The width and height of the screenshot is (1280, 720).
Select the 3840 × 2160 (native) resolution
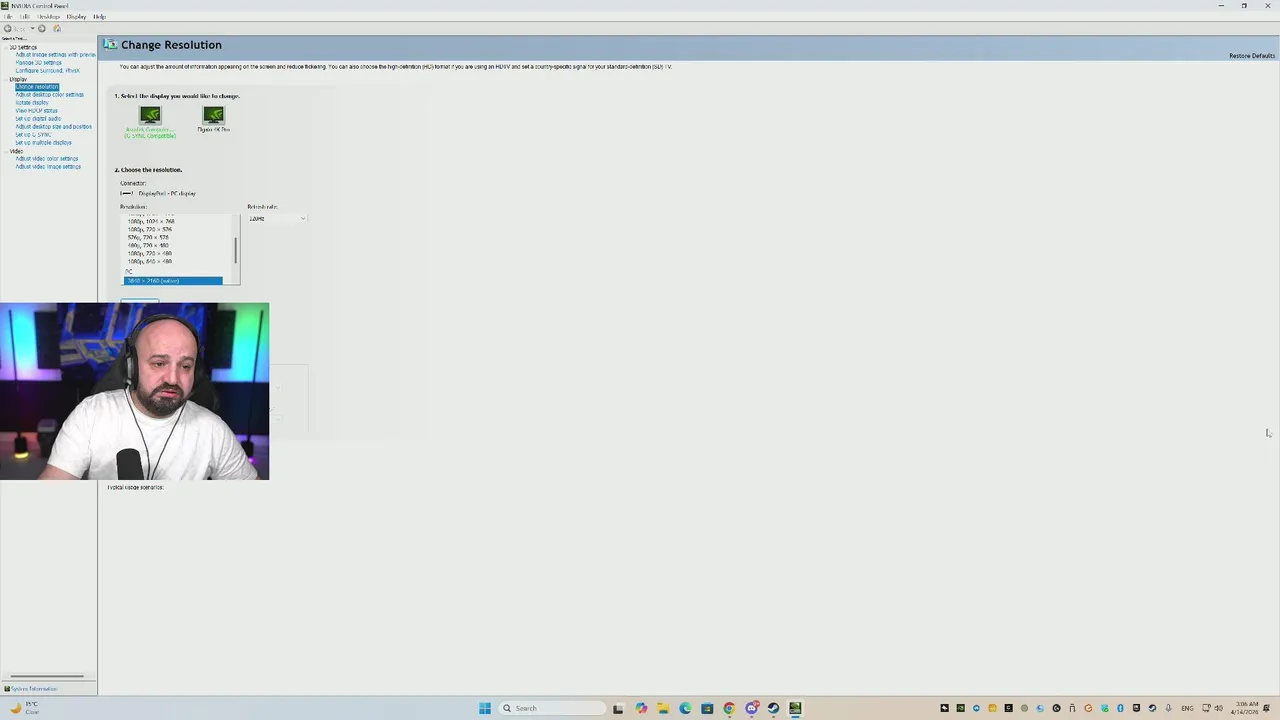[x=172, y=281]
